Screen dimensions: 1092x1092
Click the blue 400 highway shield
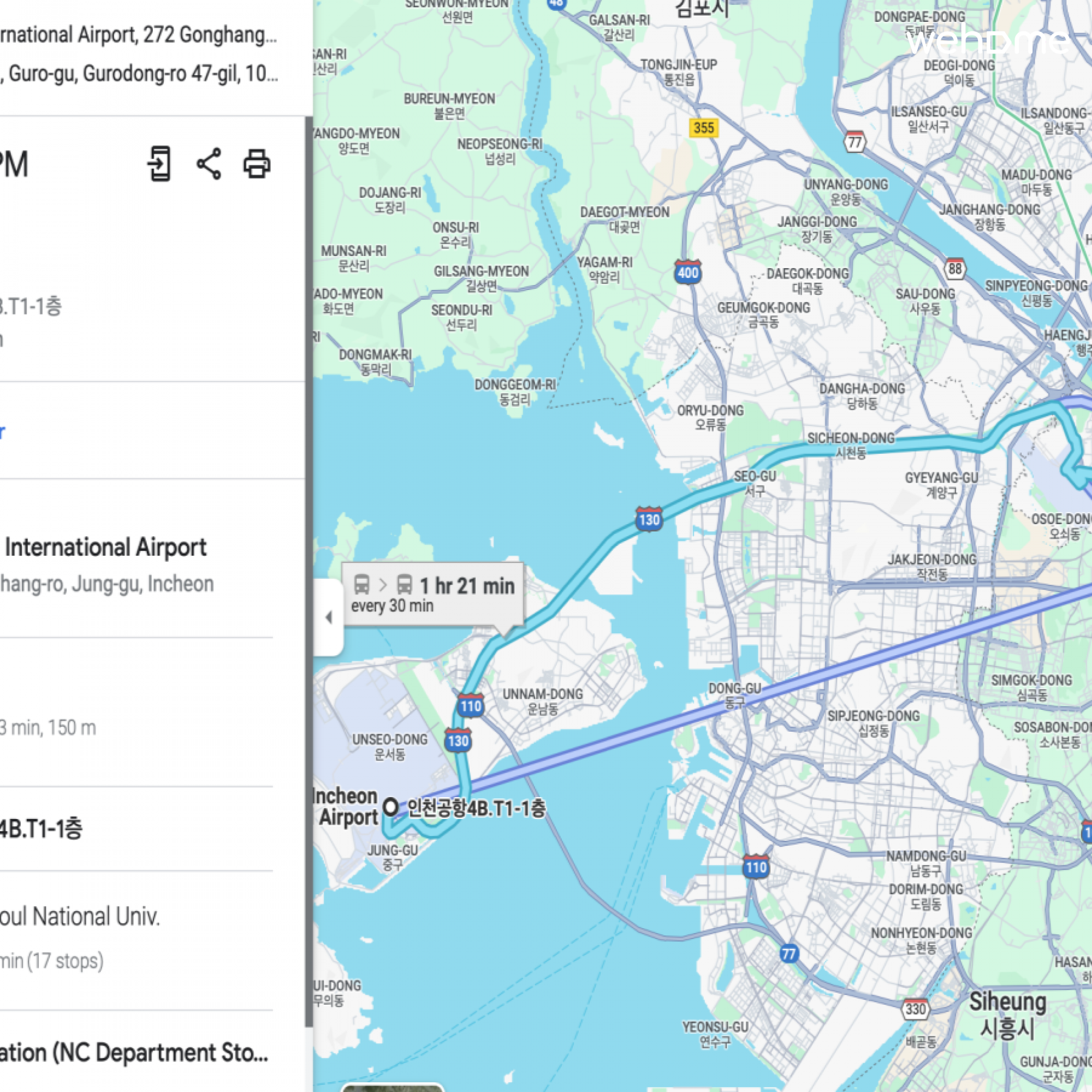[x=687, y=272]
